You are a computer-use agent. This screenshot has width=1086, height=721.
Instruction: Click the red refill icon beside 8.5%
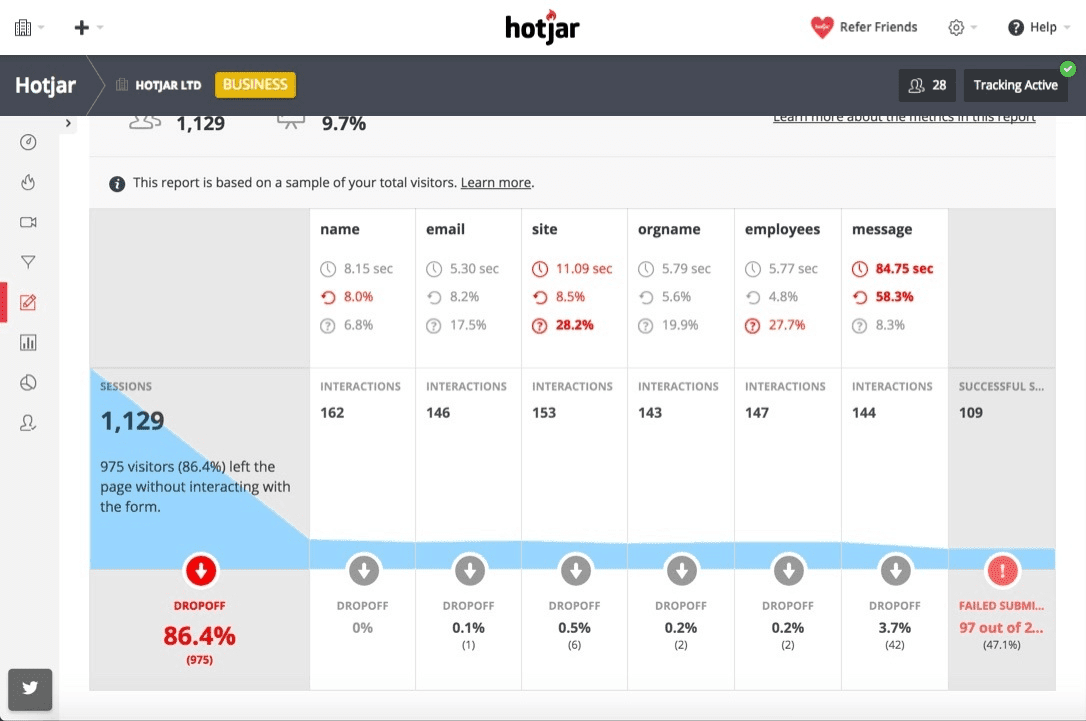[540, 298]
